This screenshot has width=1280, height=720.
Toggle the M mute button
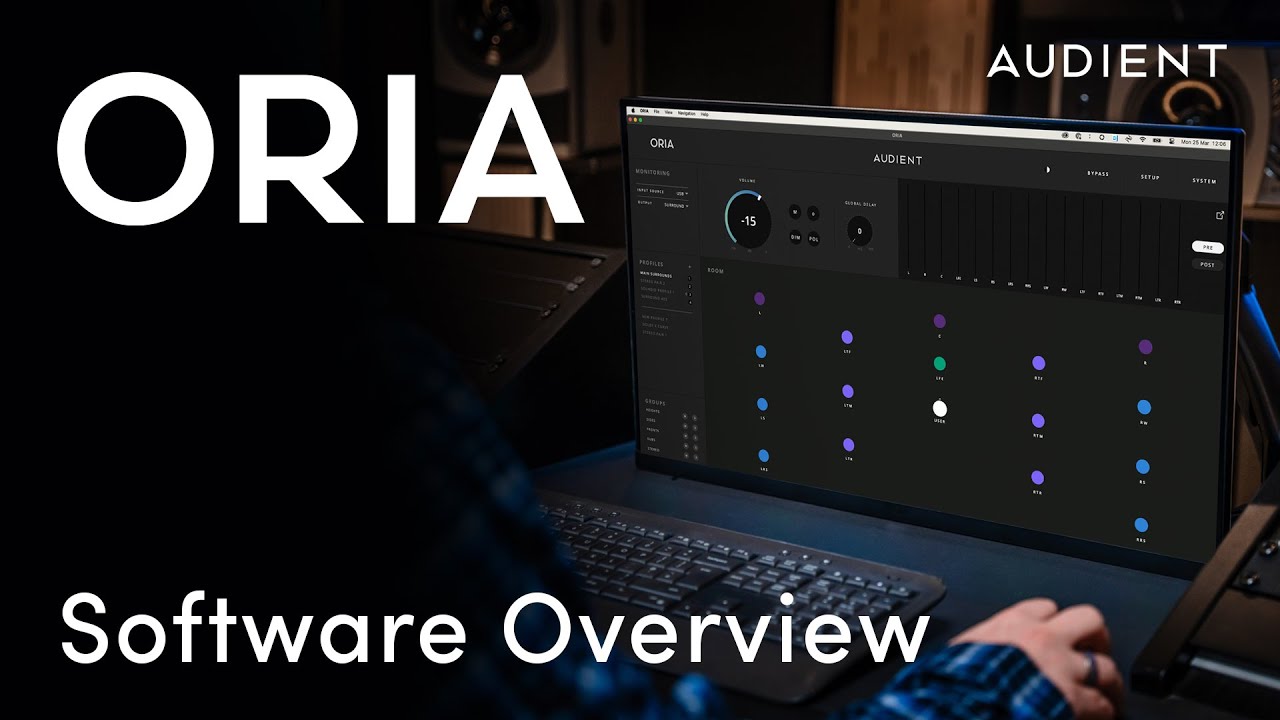click(795, 211)
